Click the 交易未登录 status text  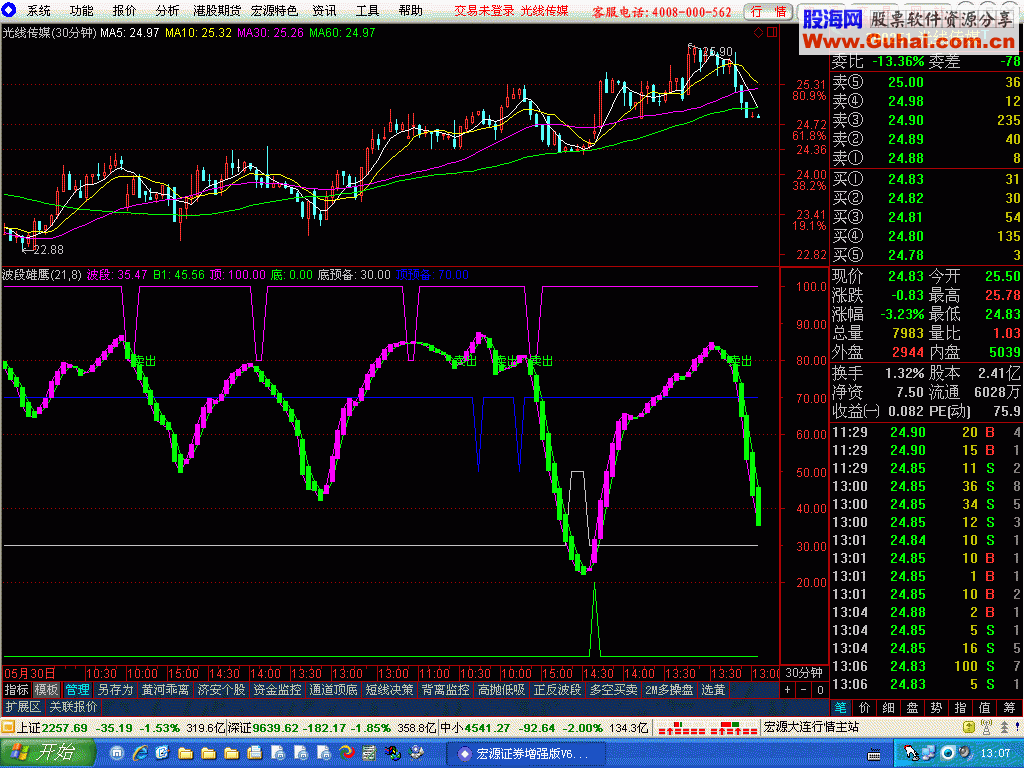tap(485, 11)
